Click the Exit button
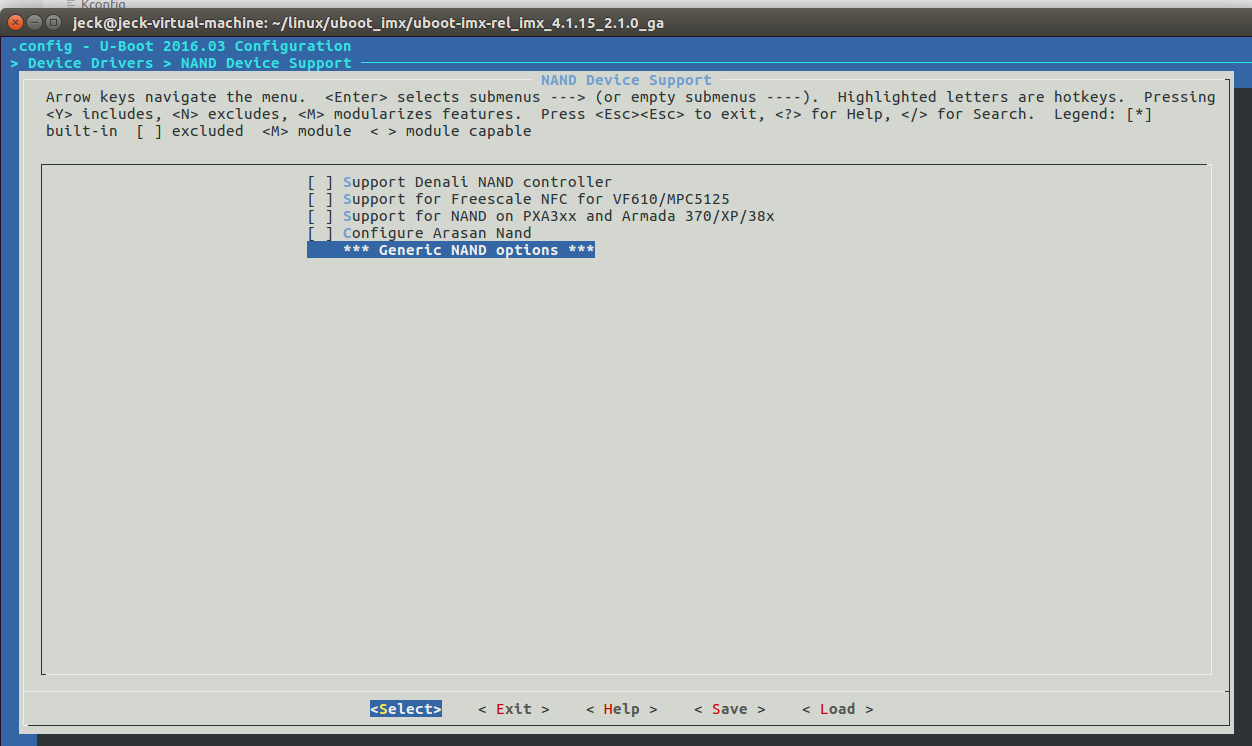Viewport: 1252px width, 746px height. (514, 709)
